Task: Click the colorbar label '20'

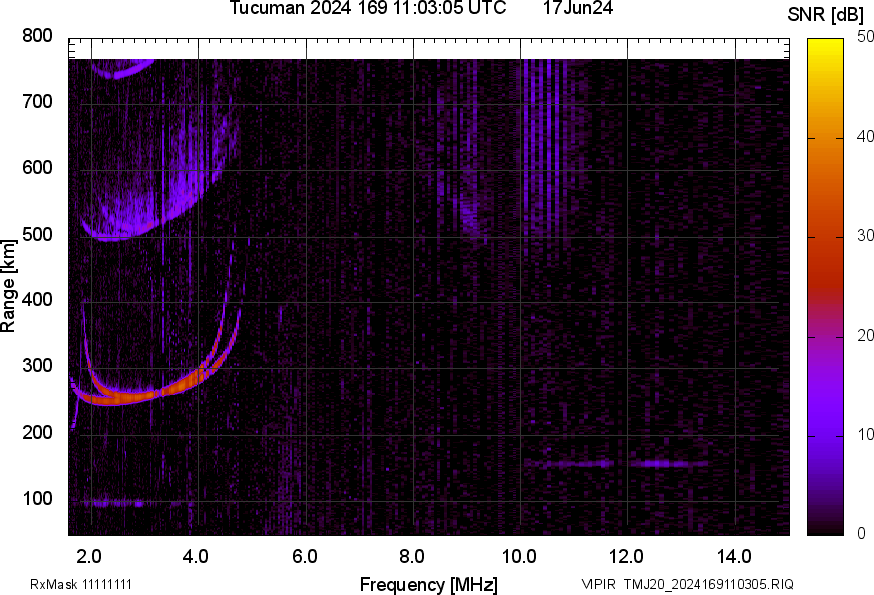Action: coord(865,335)
